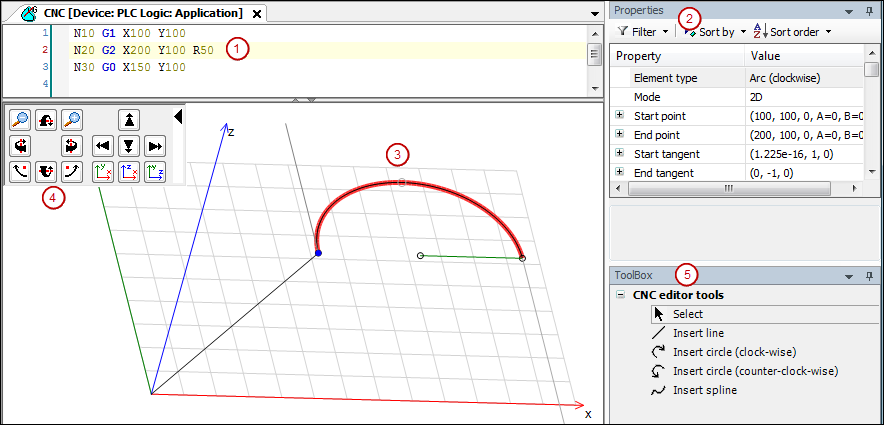Image resolution: width=884 pixels, height=425 pixels.
Task: Open the Properties panel options dropdown arrow
Action: click(849, 11)
